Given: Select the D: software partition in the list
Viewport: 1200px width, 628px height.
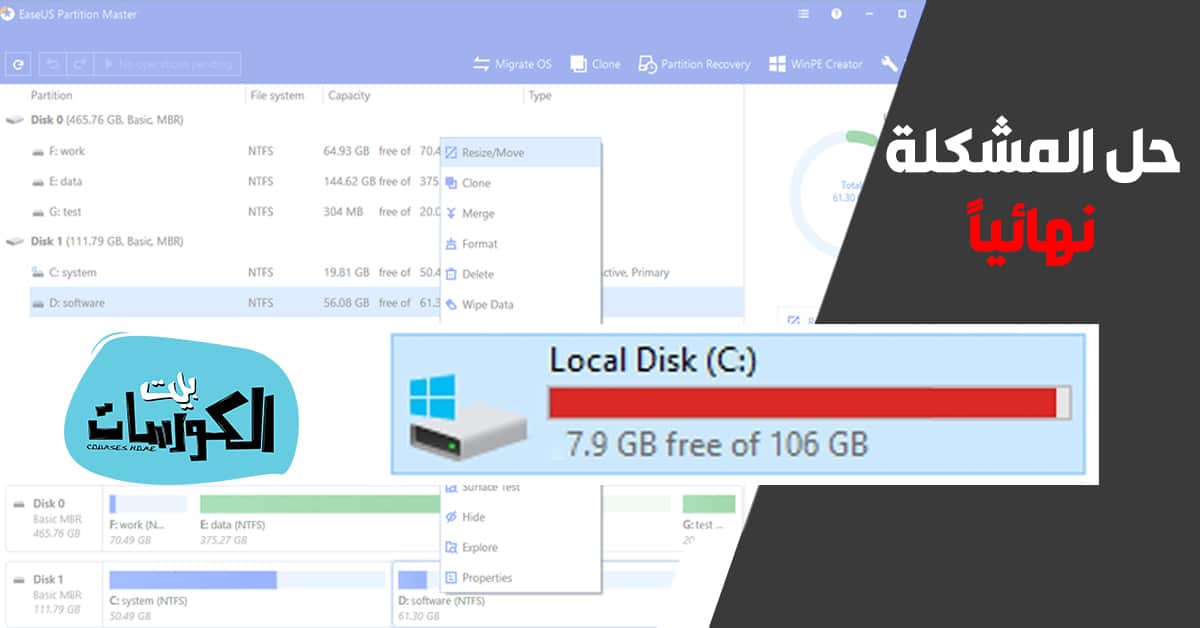Looking at the screenshot, I should coord(386,302).
